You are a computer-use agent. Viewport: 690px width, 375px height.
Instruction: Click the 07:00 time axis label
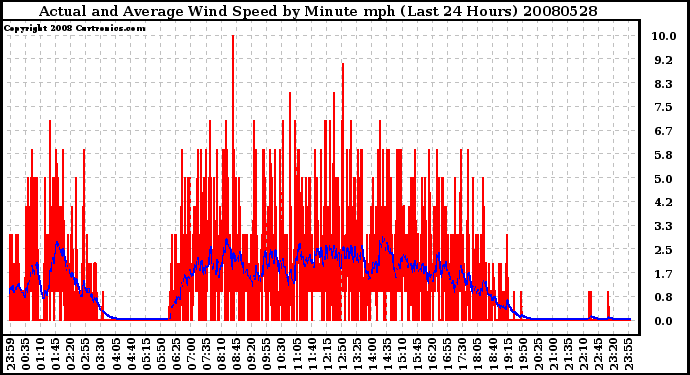[191, 354]
